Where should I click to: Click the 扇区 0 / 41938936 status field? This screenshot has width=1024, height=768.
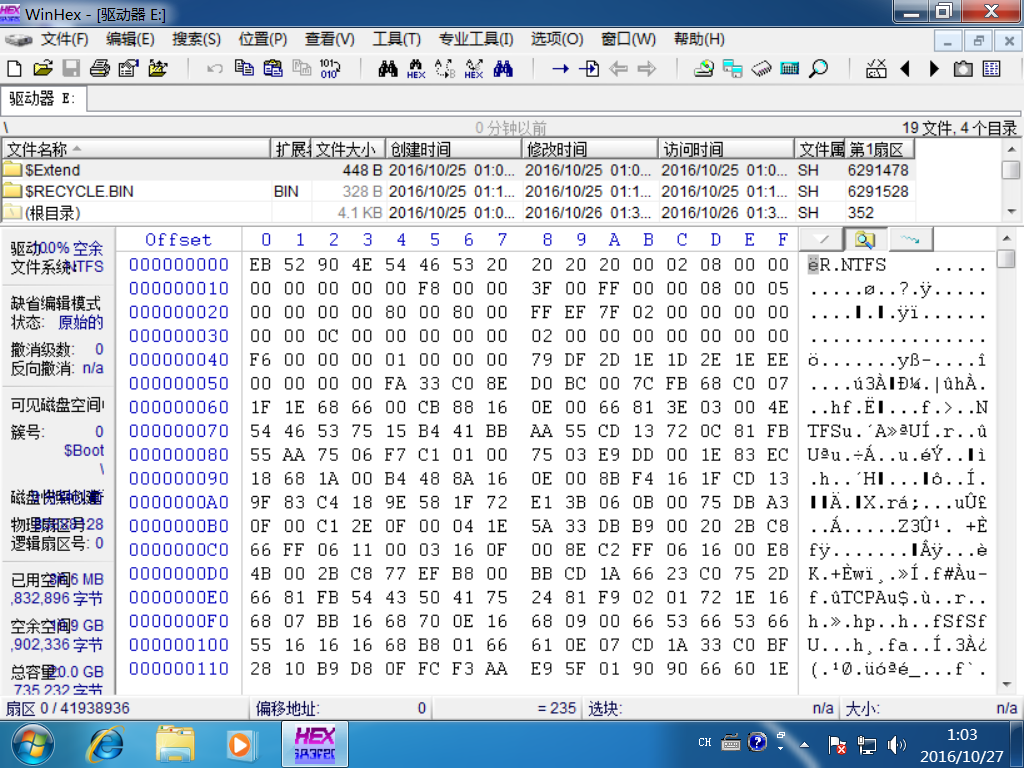point(125,708)
